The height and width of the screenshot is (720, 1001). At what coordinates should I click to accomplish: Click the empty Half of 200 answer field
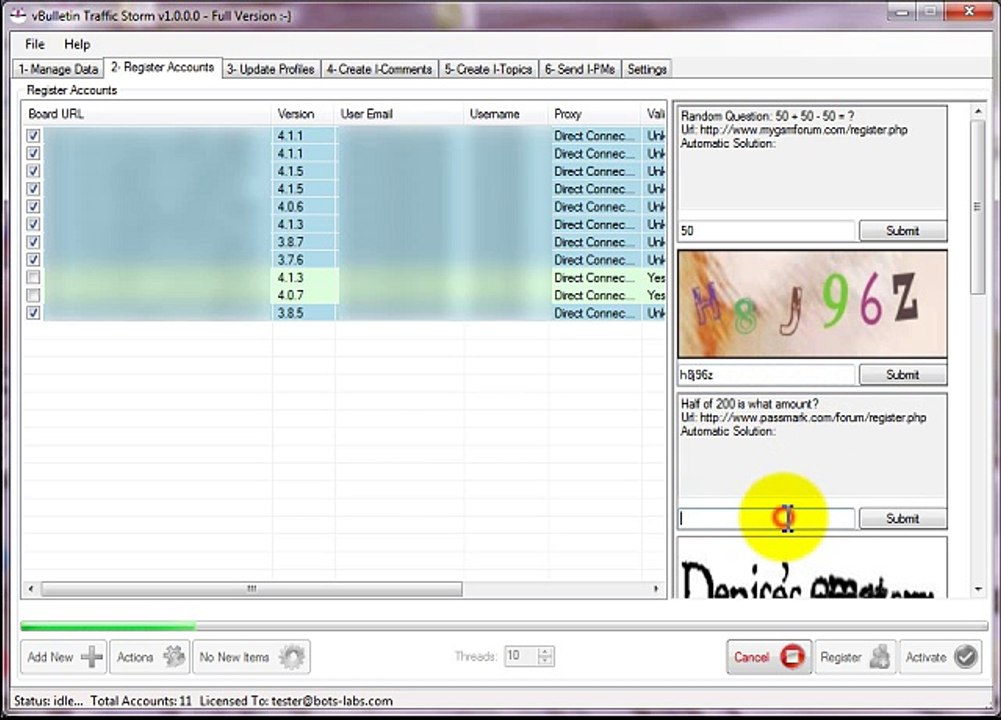tap(766, 518)
